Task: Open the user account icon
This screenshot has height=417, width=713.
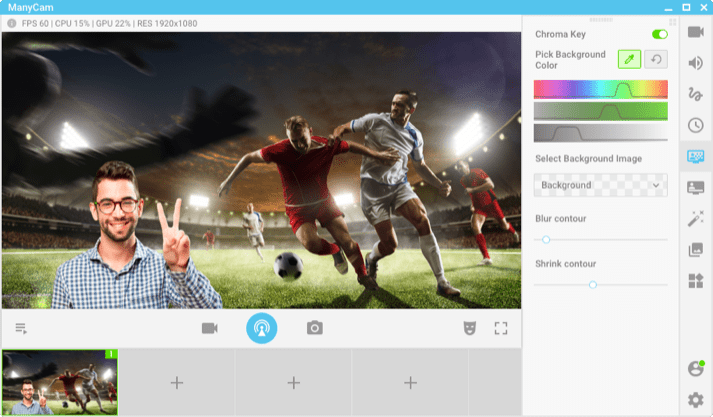Action: point(696,368)
